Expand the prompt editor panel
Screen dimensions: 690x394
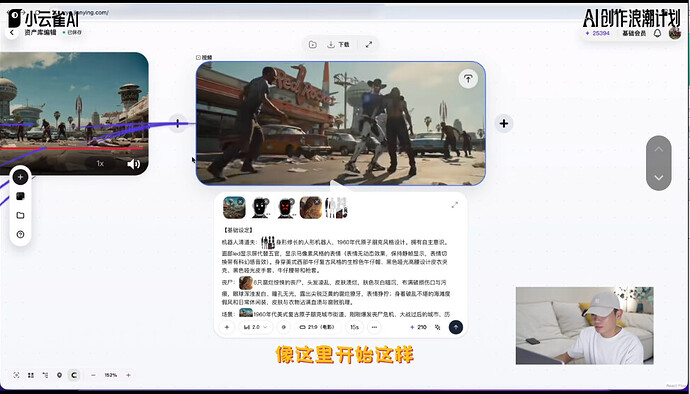tap(455, 205)
